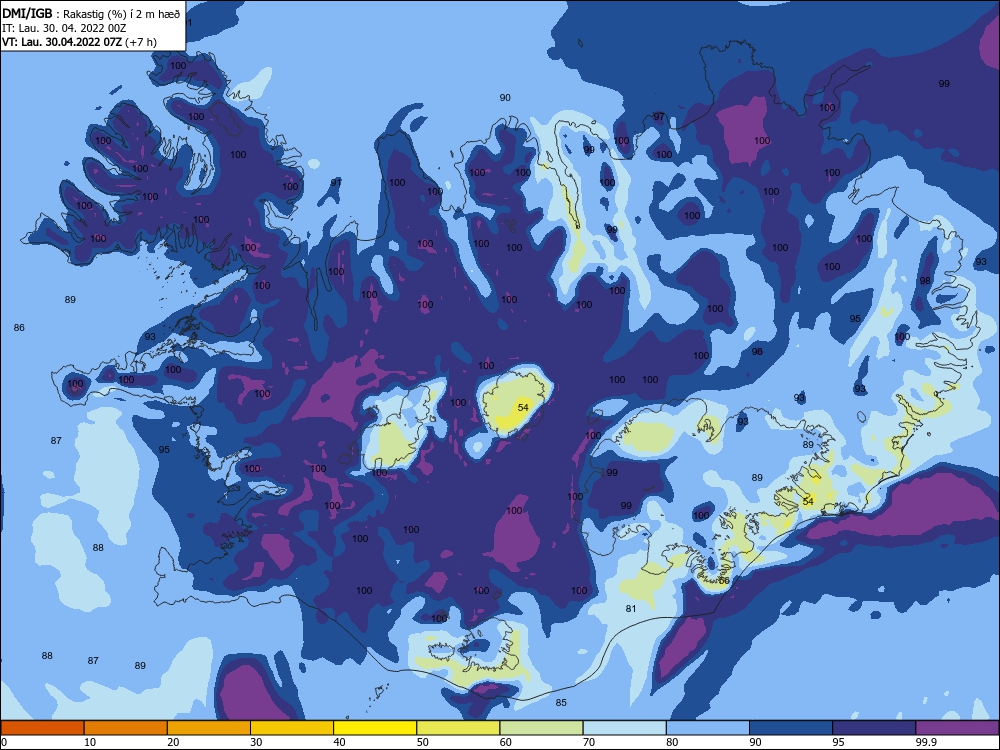Click the "81" humidity value on the map
1000x750 pixels.
(x=631, y=608)
